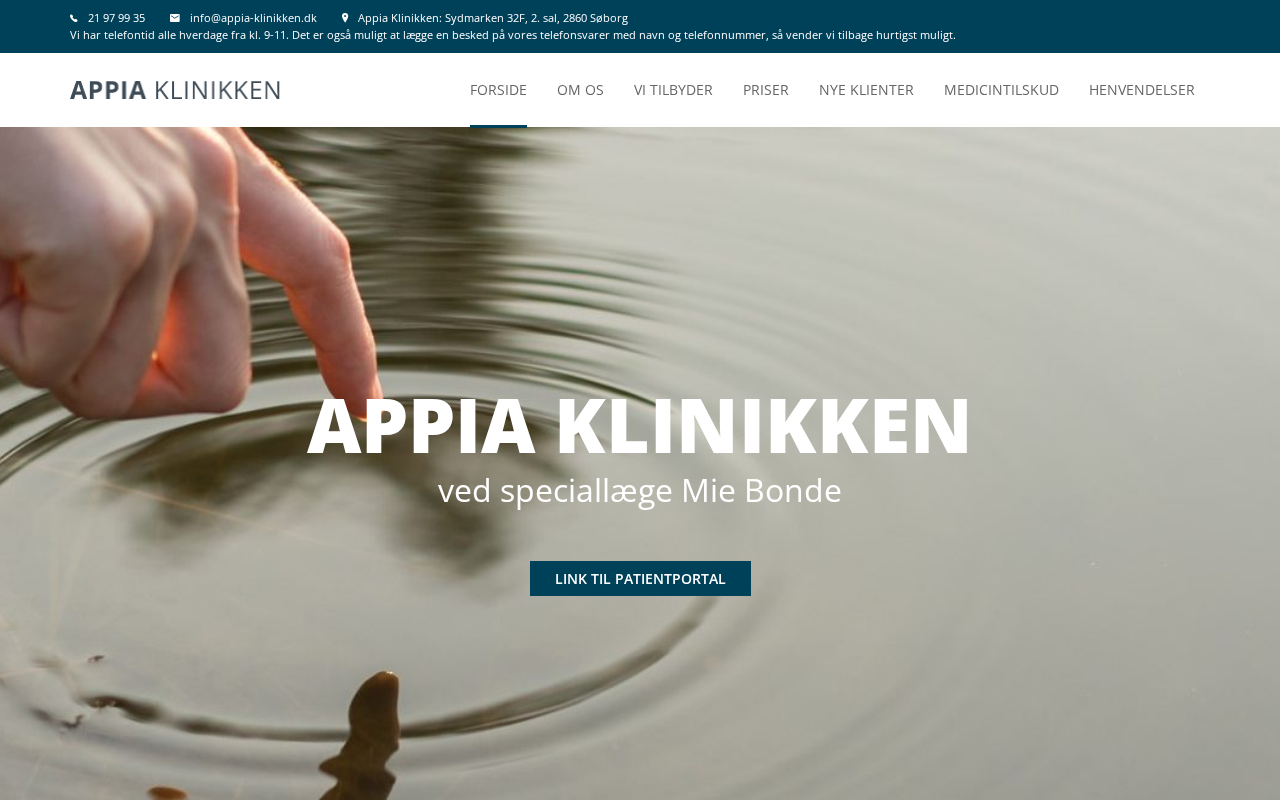The width and height of the screenshot is (1280, 800).
Task: Call phone number 21 97 99 35
Action: (x=116, y=18)
